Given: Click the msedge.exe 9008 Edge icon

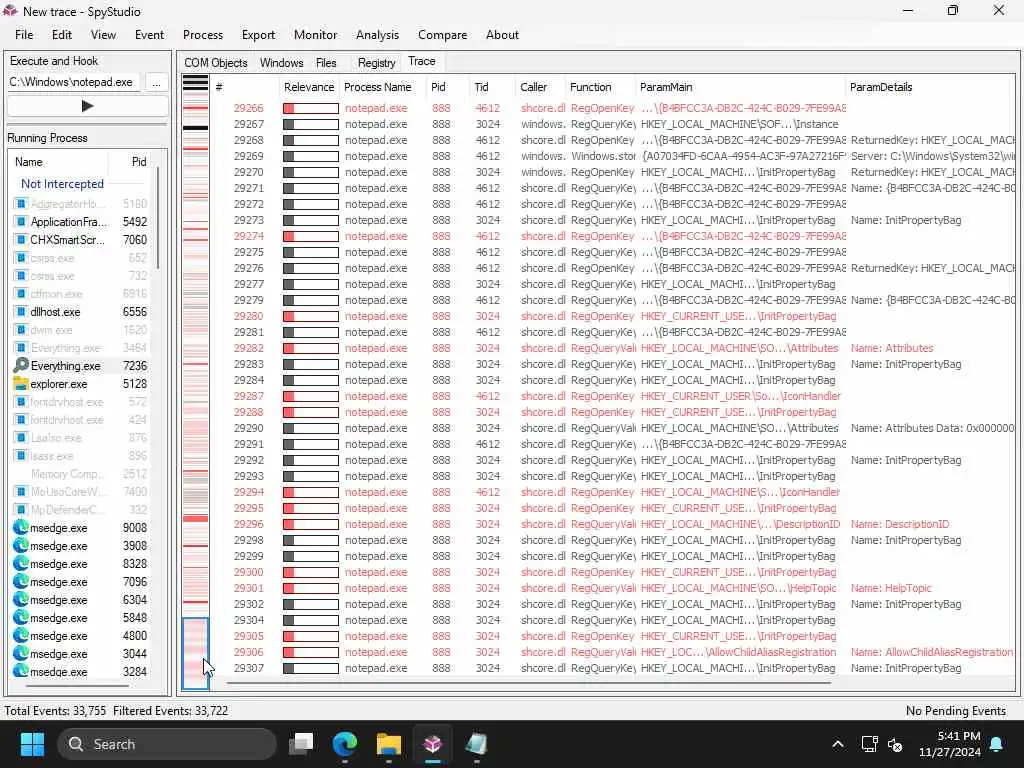Looking at the screenshot, I should coord(21,528).
